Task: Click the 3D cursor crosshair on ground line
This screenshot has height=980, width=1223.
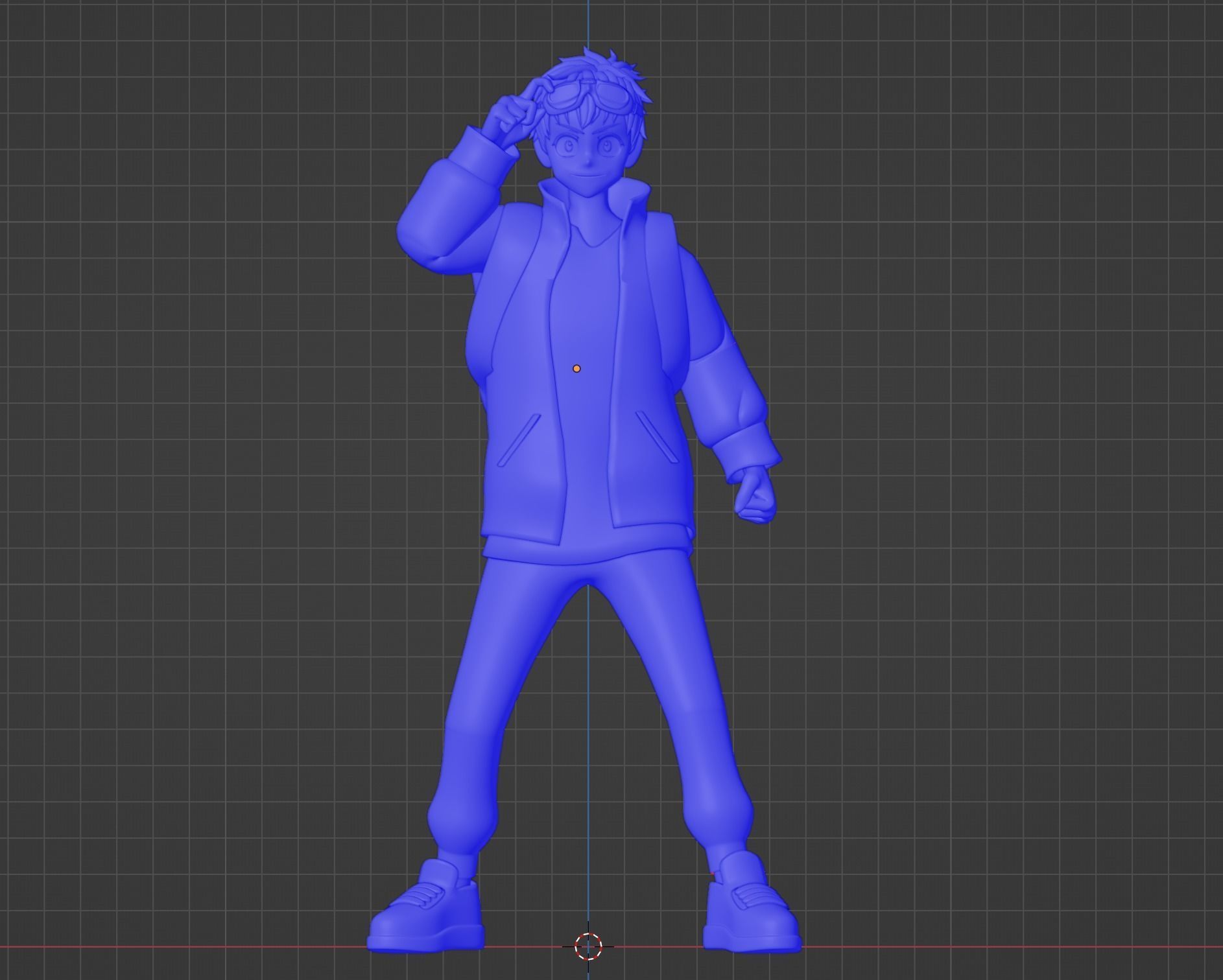Action: 588,946
